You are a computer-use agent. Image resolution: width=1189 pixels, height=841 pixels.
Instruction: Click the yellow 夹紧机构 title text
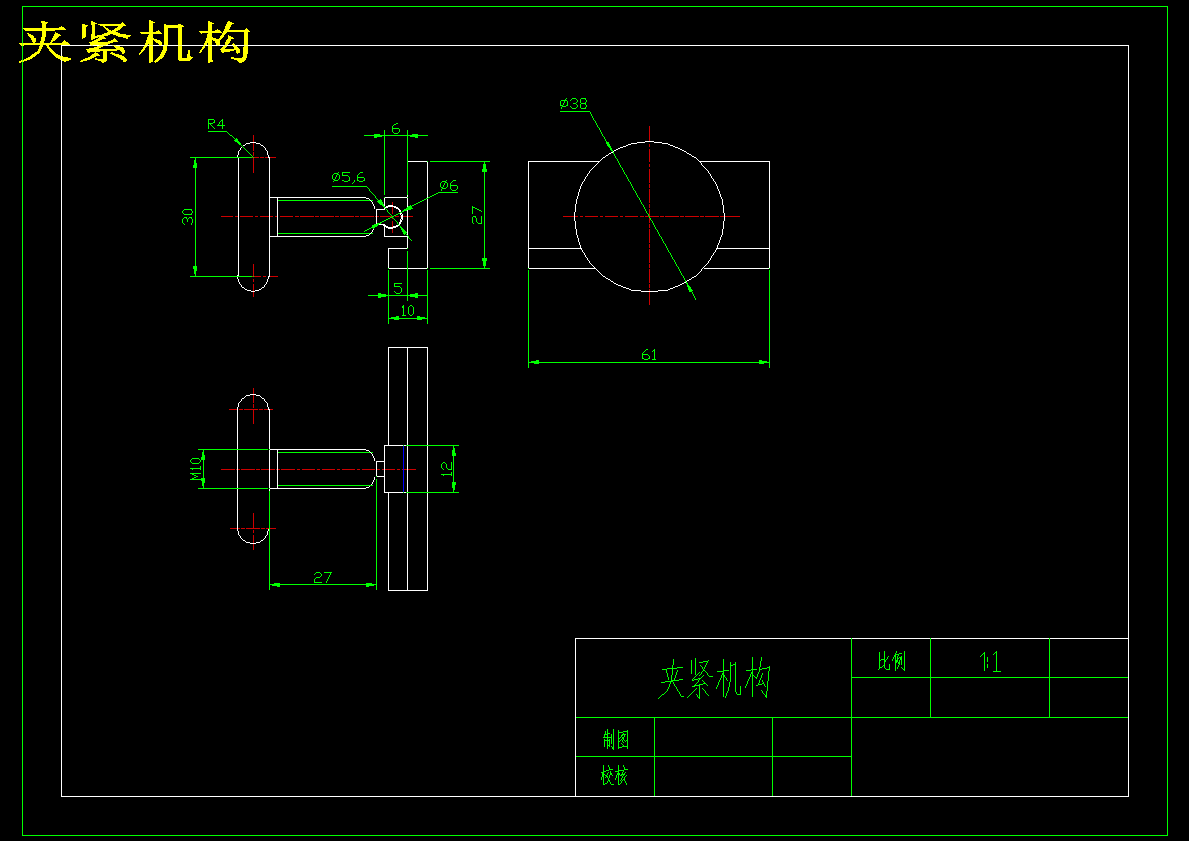point(134,41)
